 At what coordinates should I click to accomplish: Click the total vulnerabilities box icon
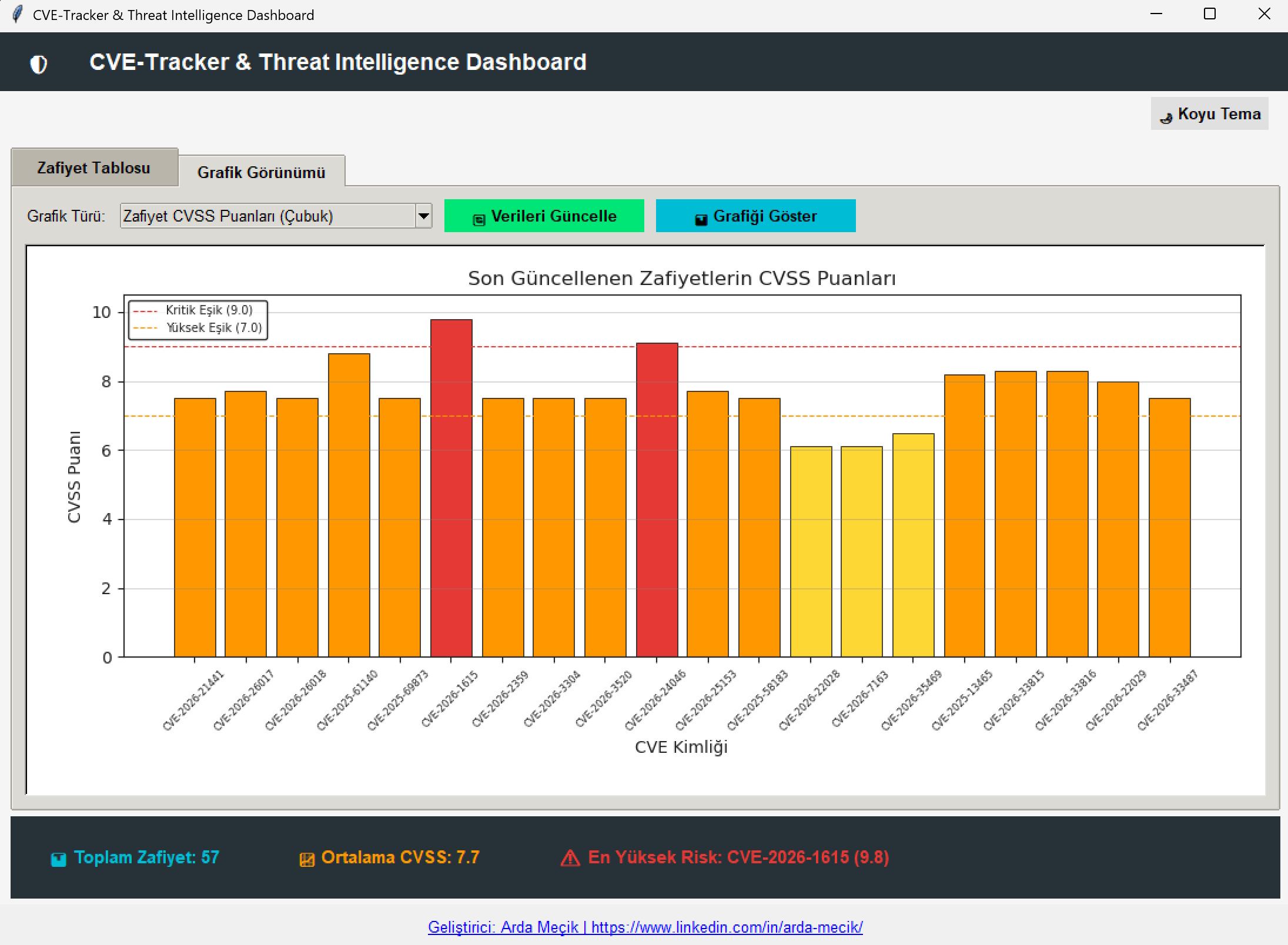58,859
